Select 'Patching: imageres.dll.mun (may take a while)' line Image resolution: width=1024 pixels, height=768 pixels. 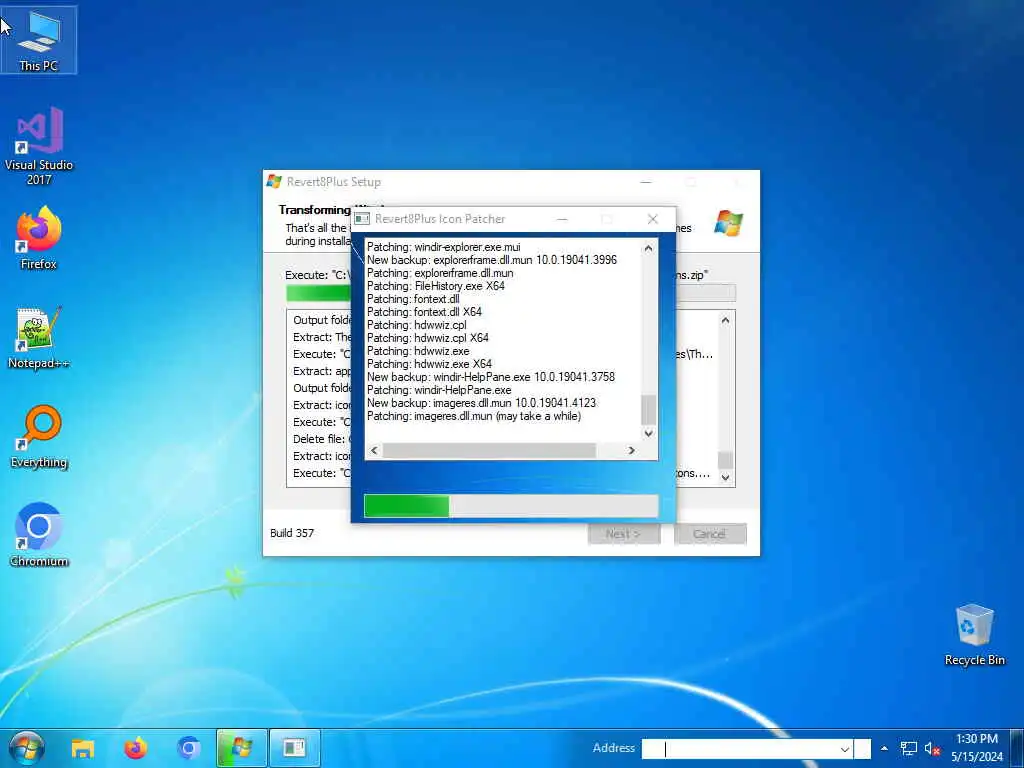coord(473,416)
